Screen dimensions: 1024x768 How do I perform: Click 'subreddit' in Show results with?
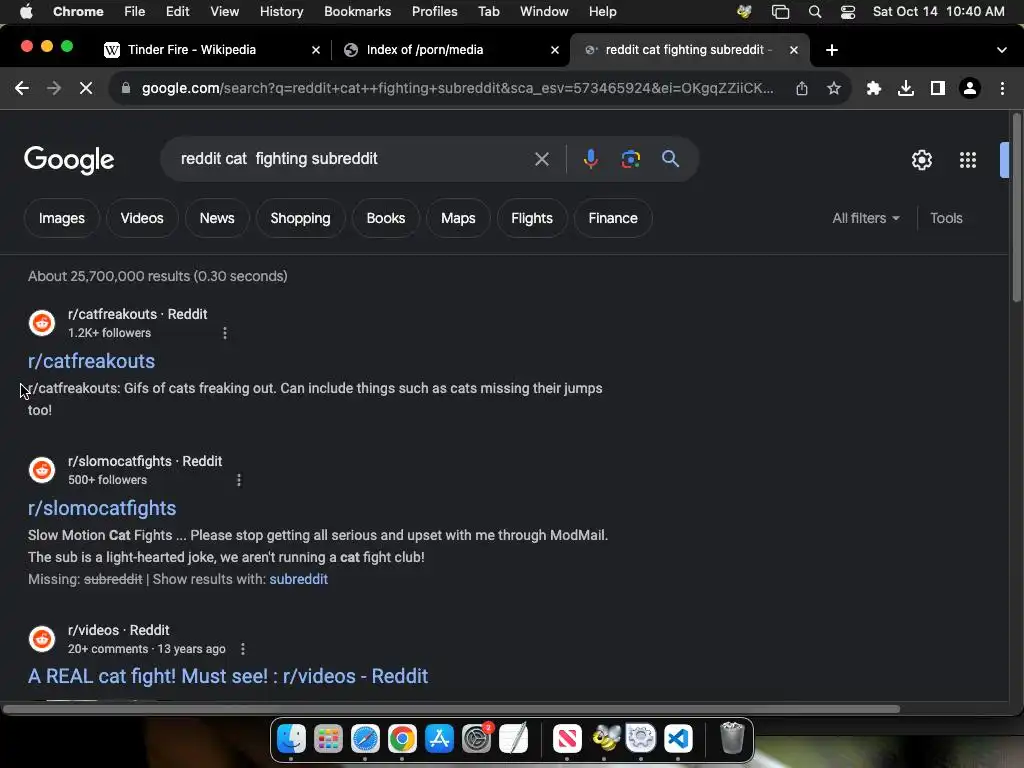pos(298,579)
